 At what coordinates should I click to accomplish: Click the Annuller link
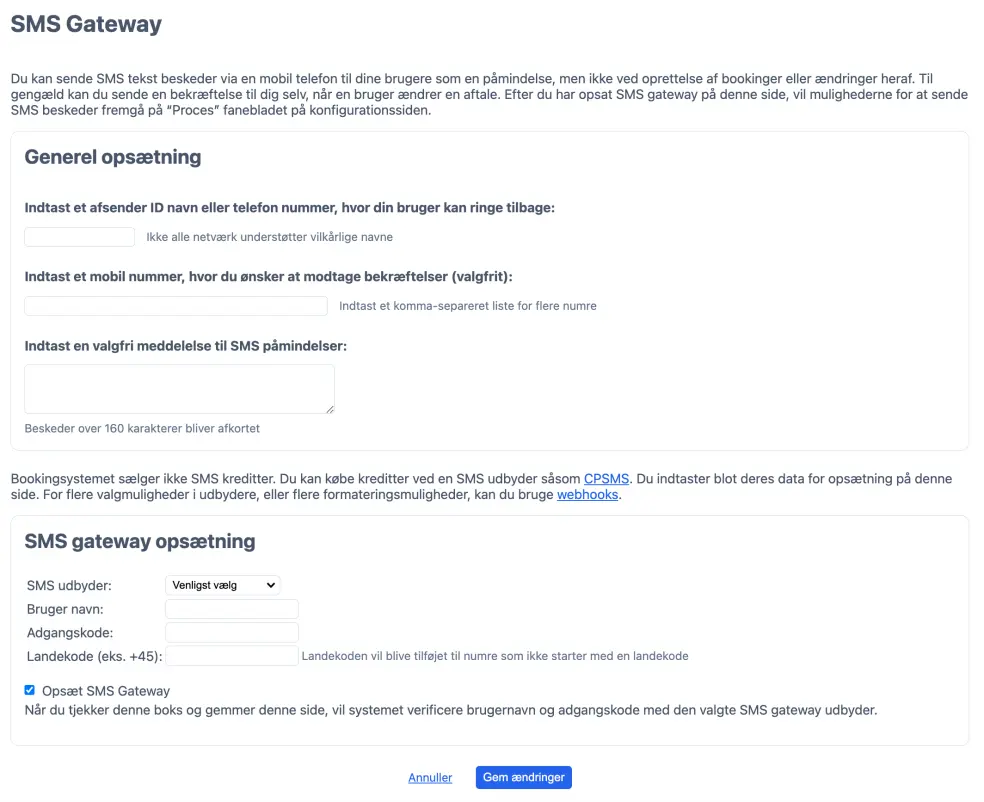pos(430,778)
